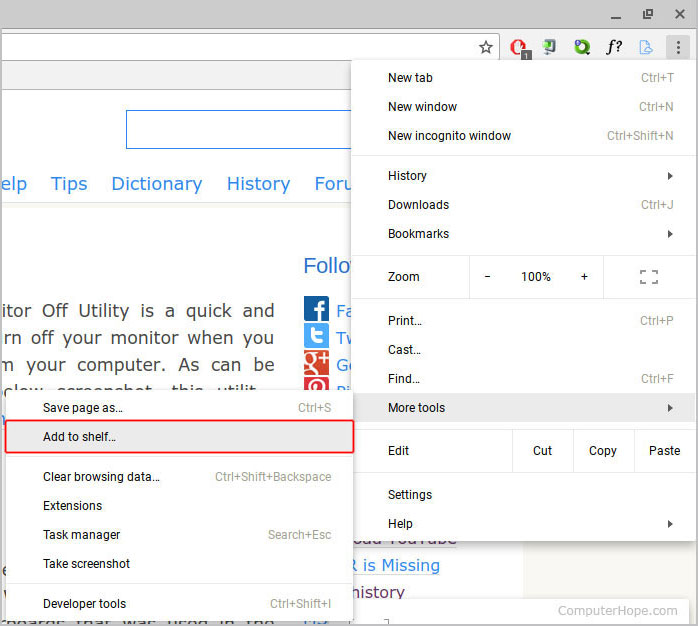The image size is (698, 626).
Task: Choose Print... from the menu
Action: [524, 321]
